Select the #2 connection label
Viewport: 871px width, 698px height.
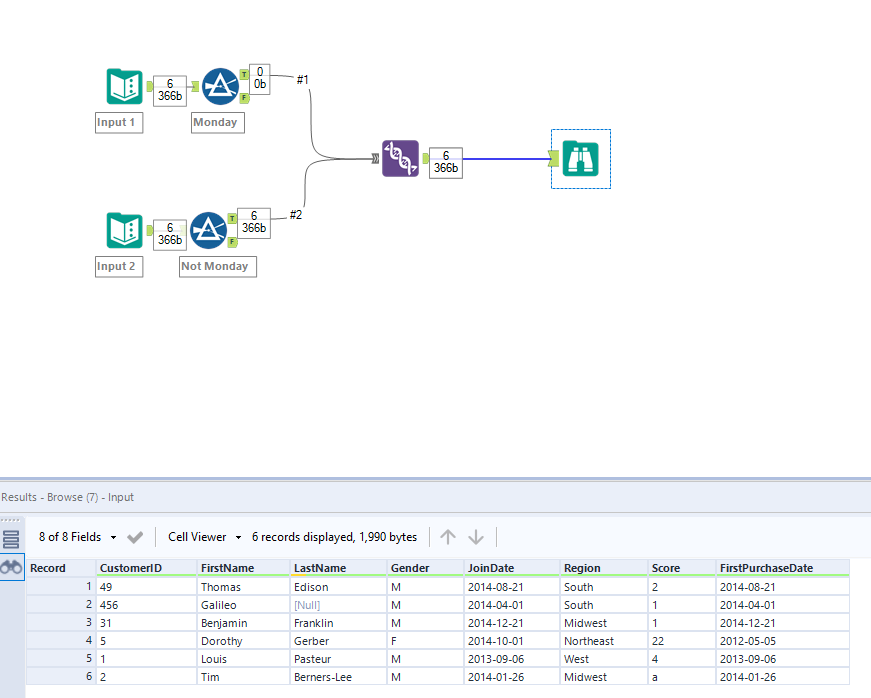(x=296, y=215)
